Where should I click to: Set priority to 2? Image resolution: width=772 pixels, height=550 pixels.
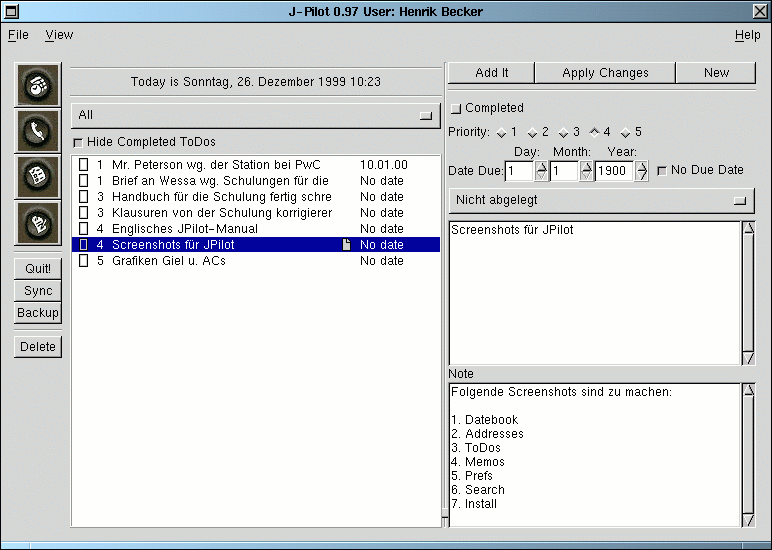point(533,133)
